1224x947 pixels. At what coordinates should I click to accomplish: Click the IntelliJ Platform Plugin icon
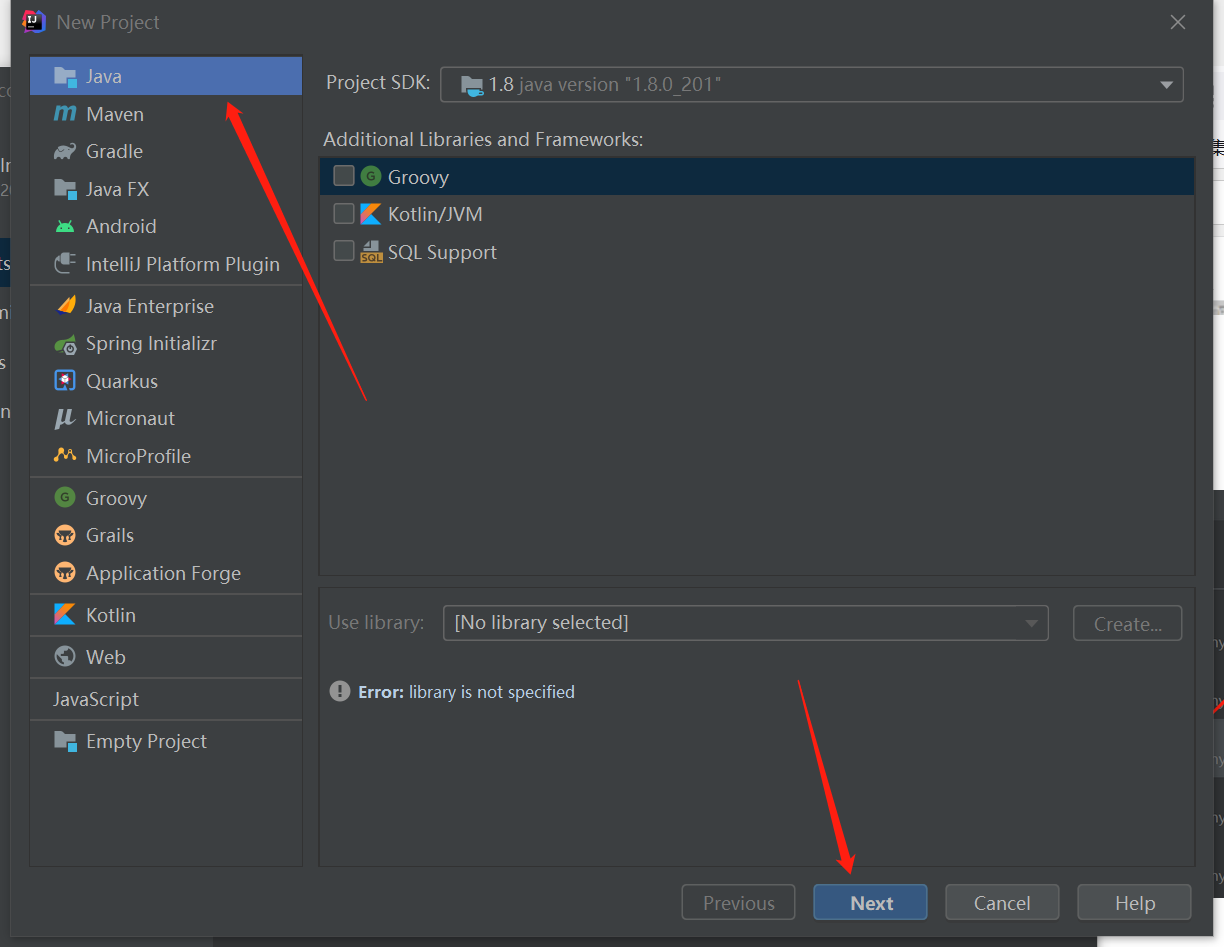click(x=65, y=264)
